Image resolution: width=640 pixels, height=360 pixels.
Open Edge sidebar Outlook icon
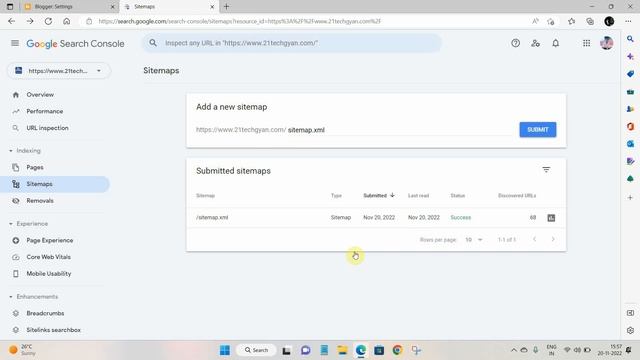point(630,144)
